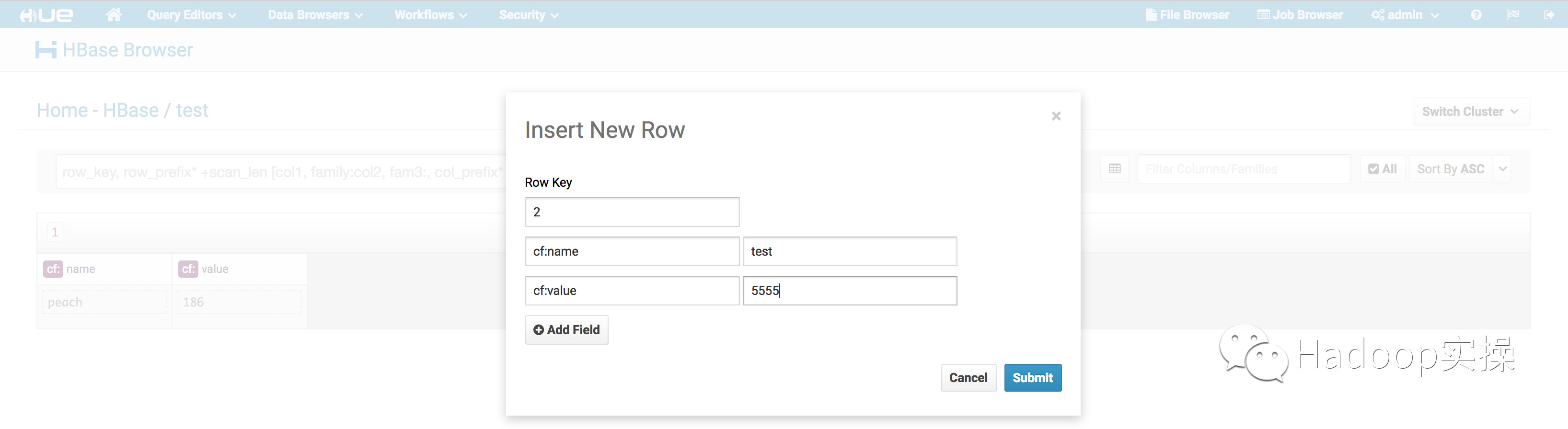Close the Insert New Row dialog
The image size is (1568, 429).
(1056, 115)
